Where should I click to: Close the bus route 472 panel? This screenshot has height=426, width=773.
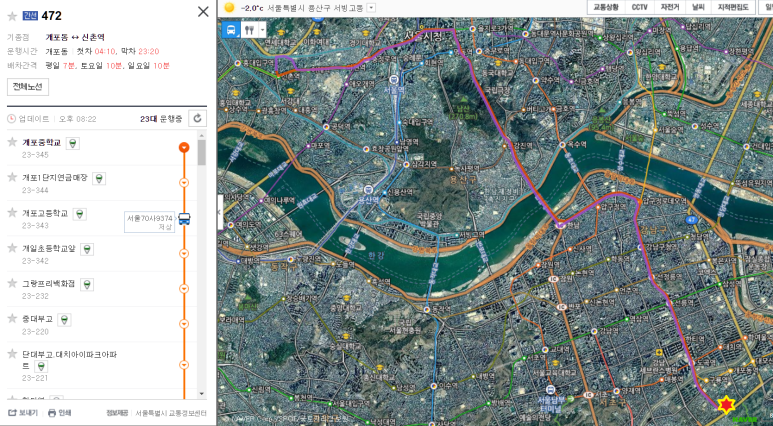pyautogui.click(x=203, y=12)
